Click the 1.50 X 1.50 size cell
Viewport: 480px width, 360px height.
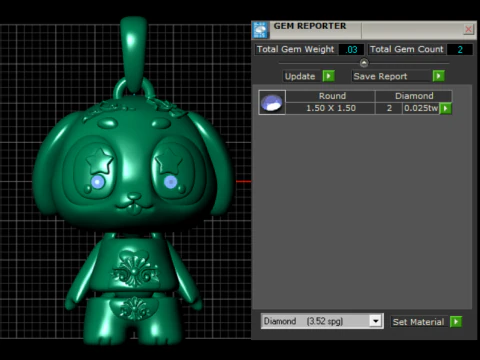tap(331, 108)
